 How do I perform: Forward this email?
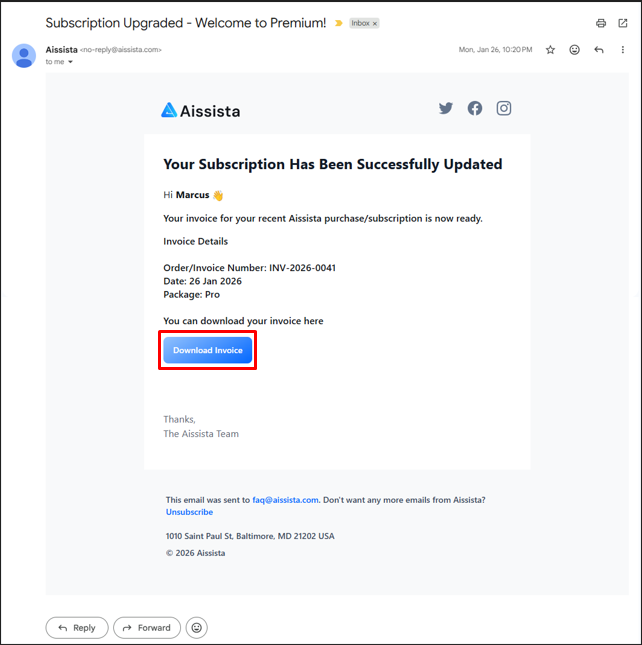(x=146, y=628)
